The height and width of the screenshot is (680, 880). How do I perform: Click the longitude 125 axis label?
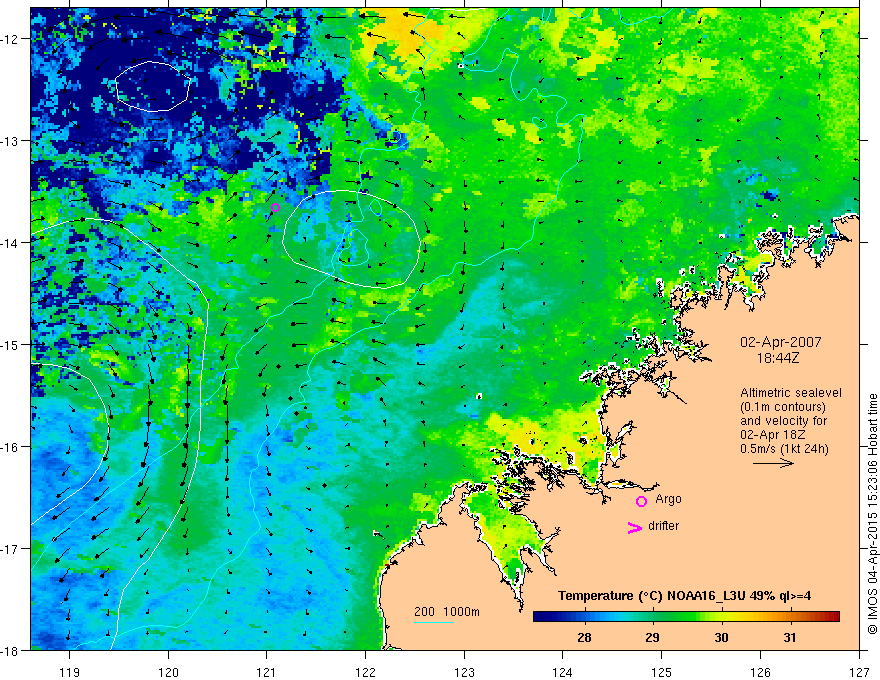(662, 672)
